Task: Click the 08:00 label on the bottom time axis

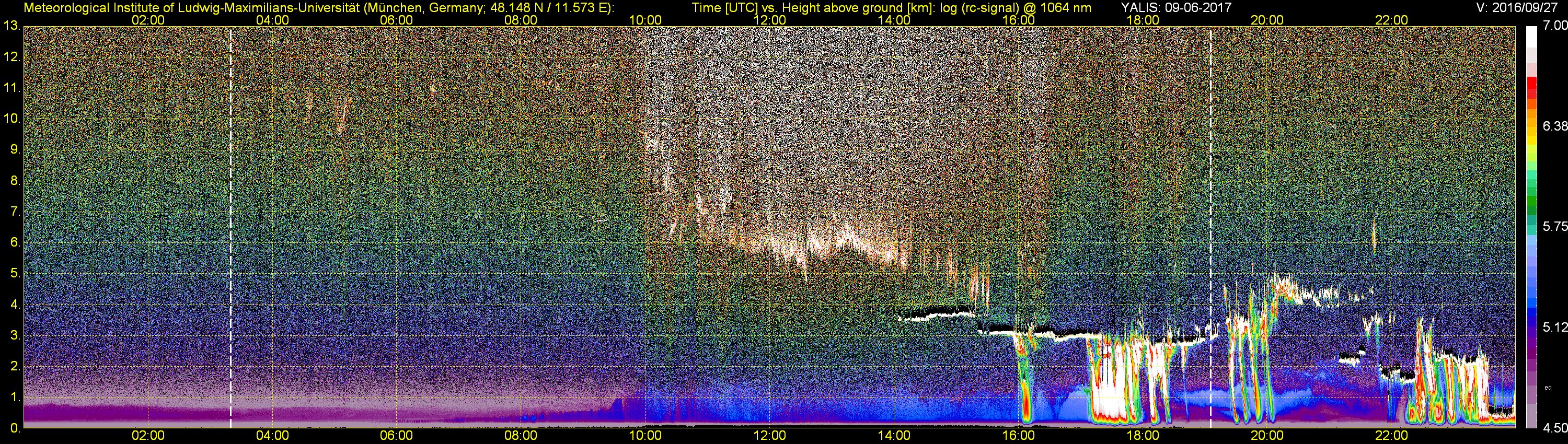Action: (521, 436)
